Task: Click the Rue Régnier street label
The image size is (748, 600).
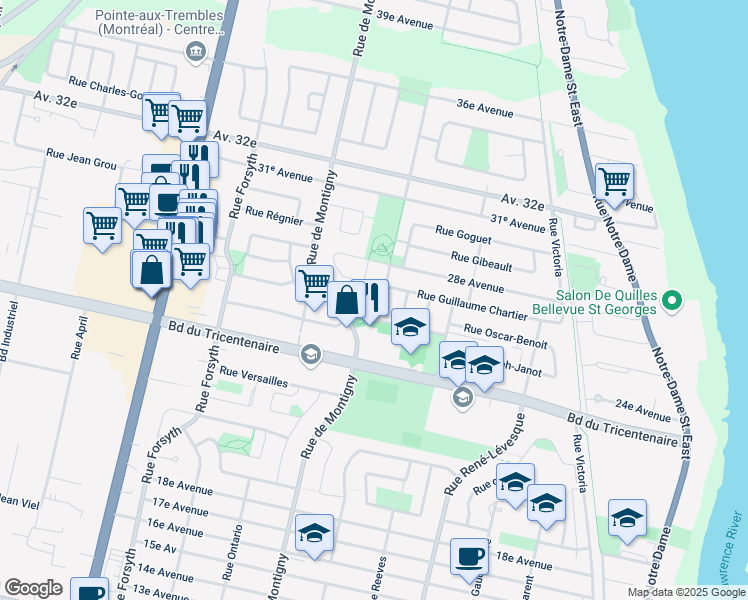Action: click(x=274, y=216)
